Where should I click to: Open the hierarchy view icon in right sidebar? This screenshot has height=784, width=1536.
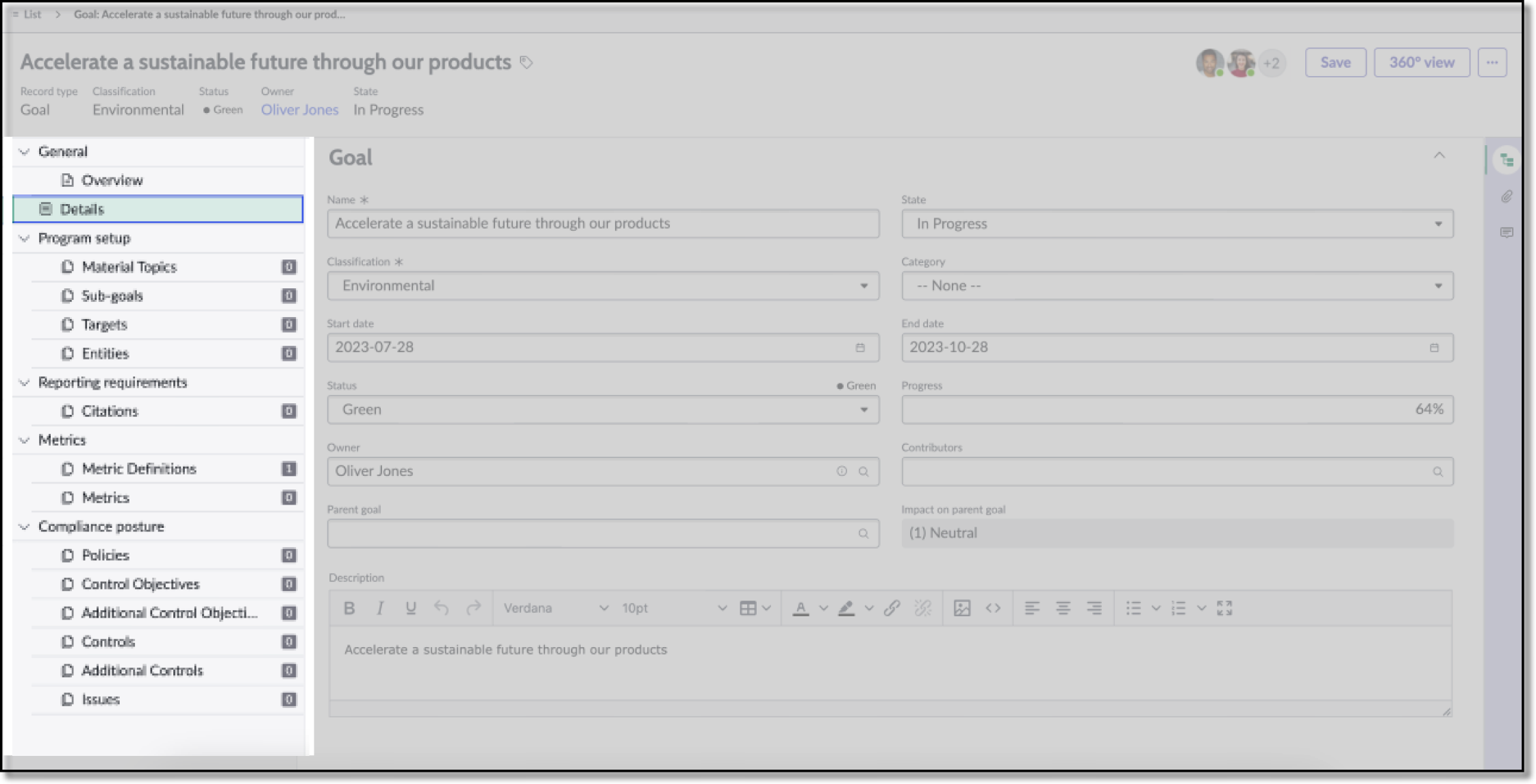pos(1506,159)
